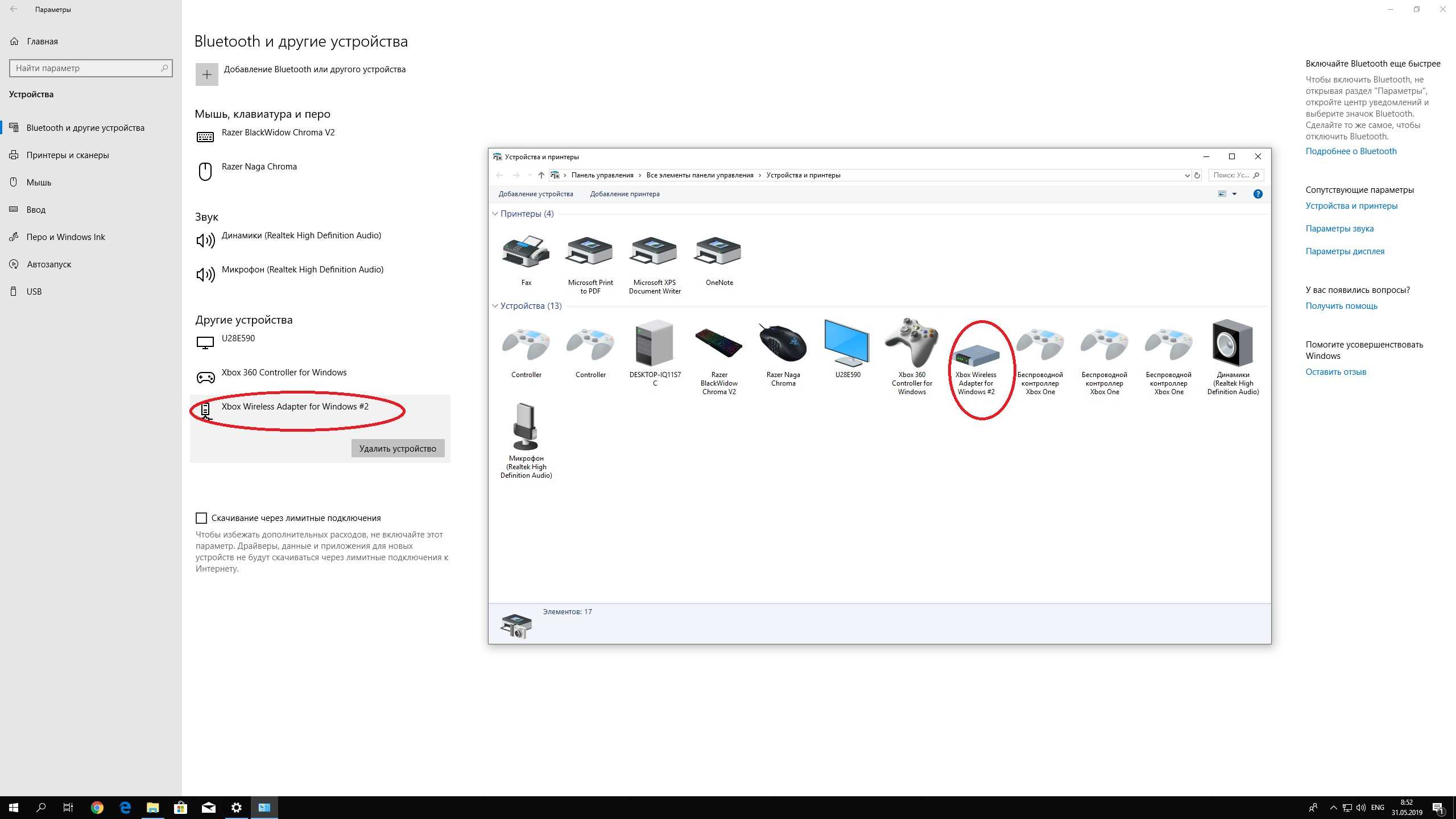Open Bluetooth и другие устройства settings
The image size is (1456, 819).
click(x=85, y=127)
